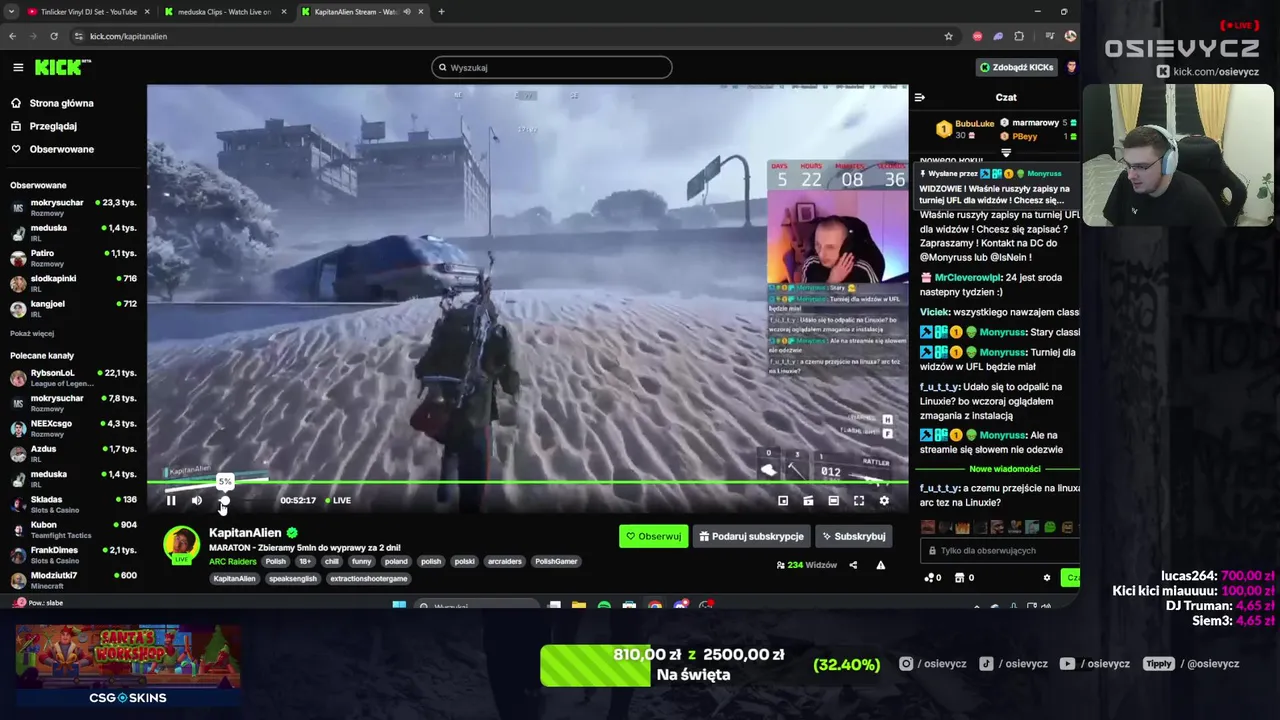The height and width of the screenshot is (720, 1280).
Task: Open slodkapinki channel in sidebar
Action: [74, 283]
